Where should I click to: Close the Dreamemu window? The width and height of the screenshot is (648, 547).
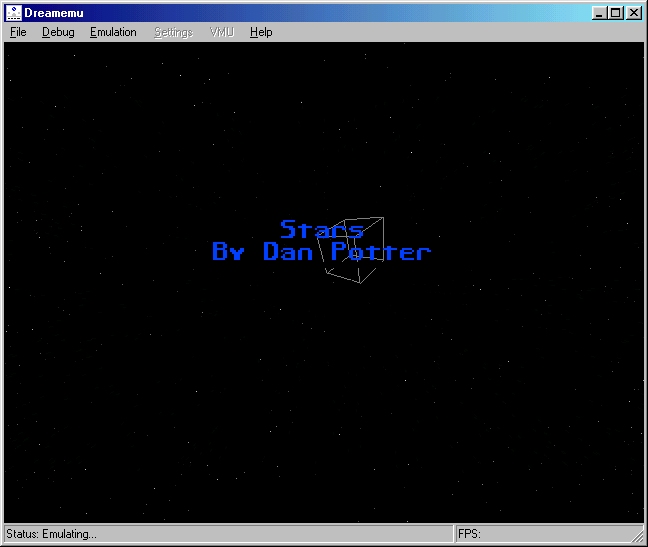tap(634, 13)
